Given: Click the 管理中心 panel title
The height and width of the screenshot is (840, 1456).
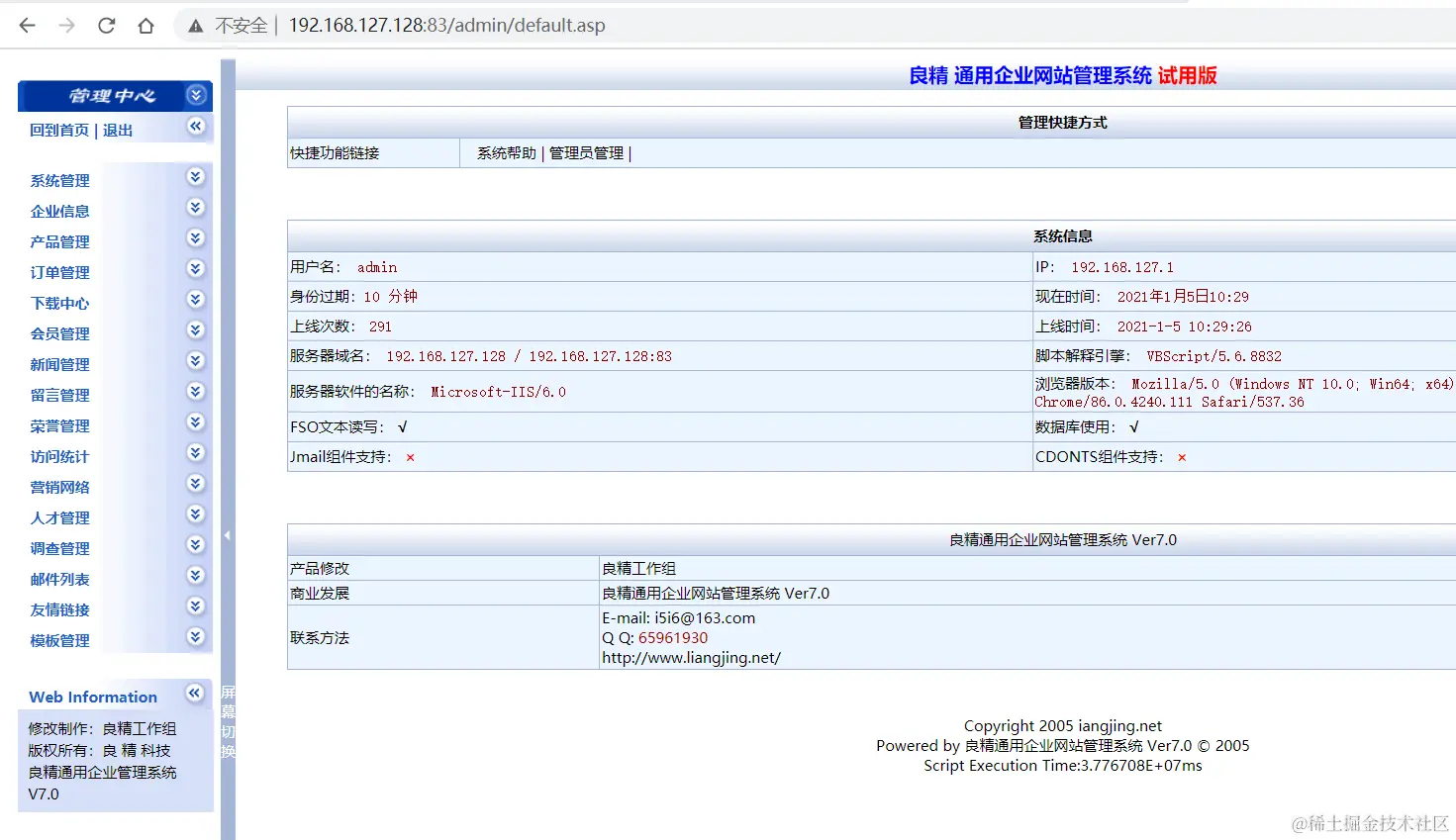Looking at the screenshot, I should point(112,96).
